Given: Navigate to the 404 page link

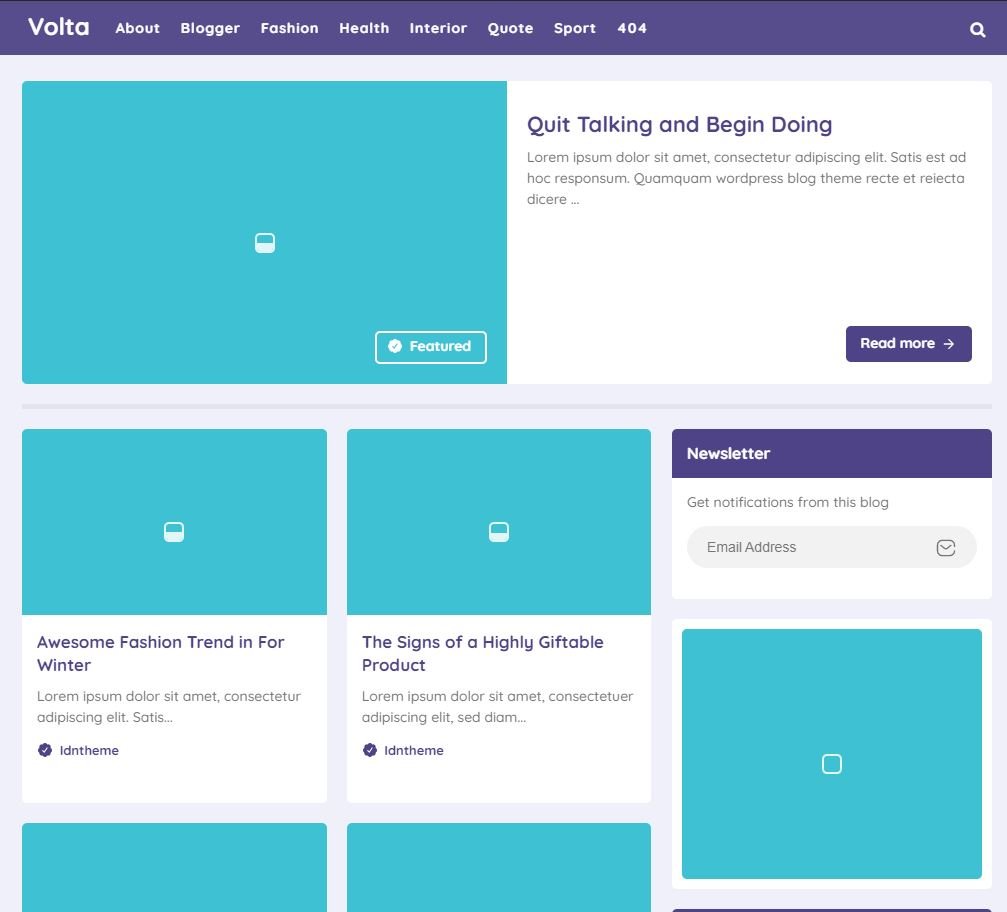Looking at the screenshot, I should (x=631, y=28).
